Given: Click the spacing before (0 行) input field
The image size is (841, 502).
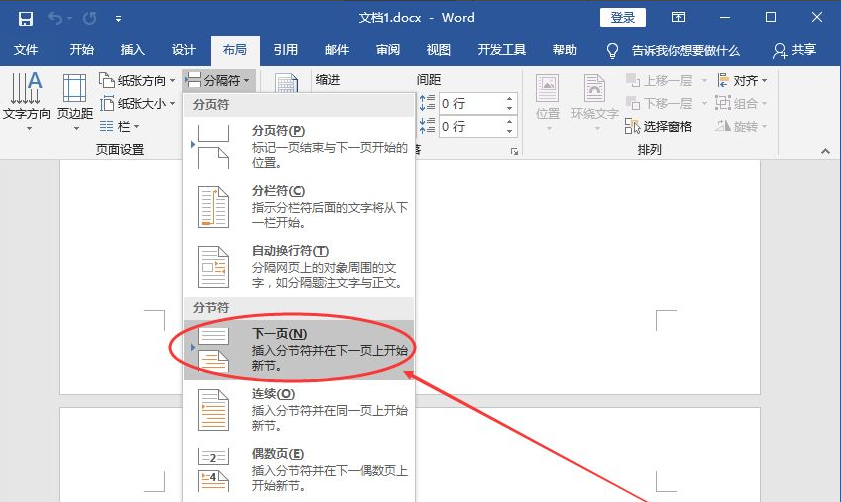Looking at the screenshot, I should pyautogui.click(x=470, y=103).
